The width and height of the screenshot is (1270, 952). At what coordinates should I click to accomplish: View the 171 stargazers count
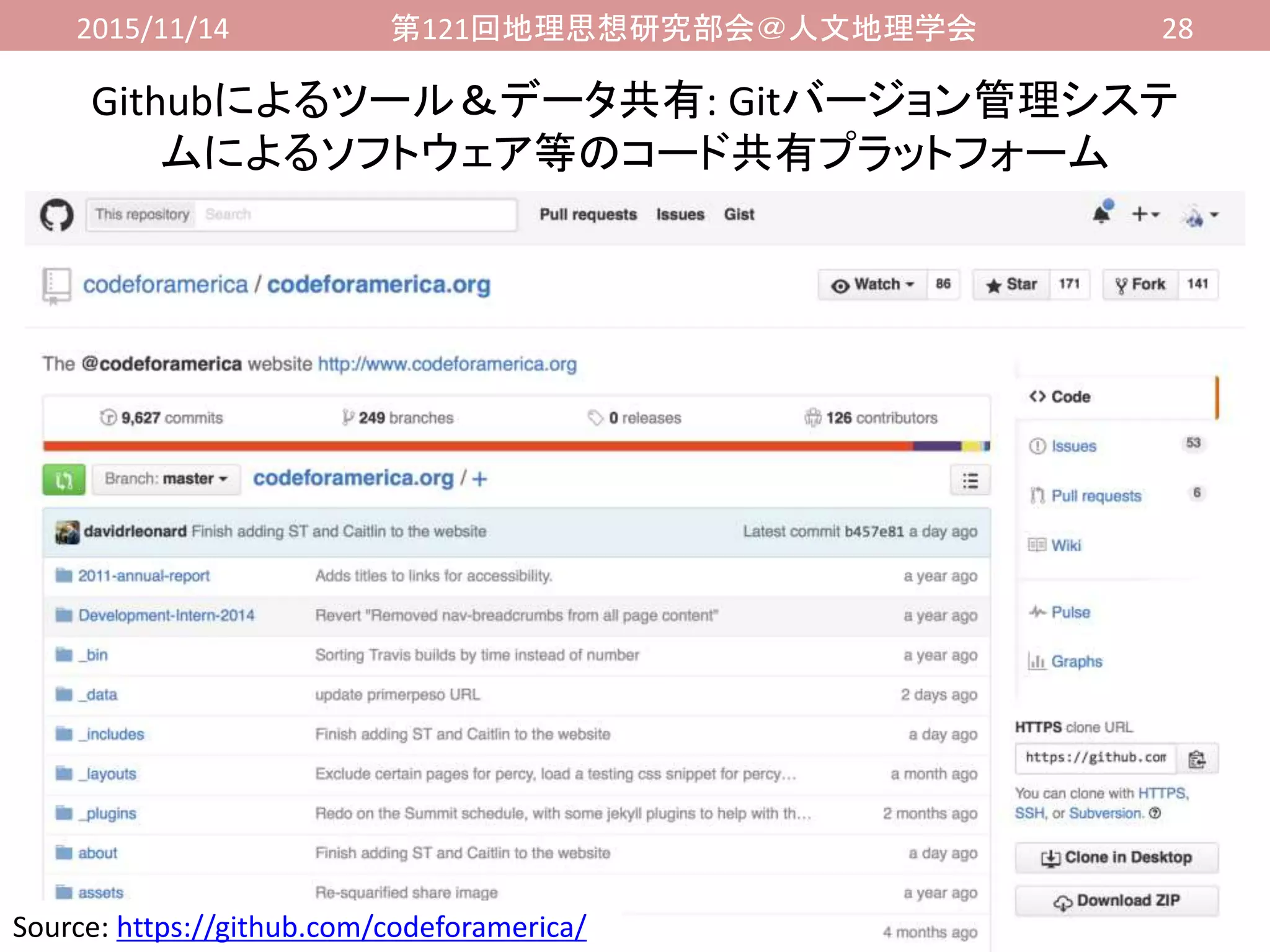(x=1069, y=284)
